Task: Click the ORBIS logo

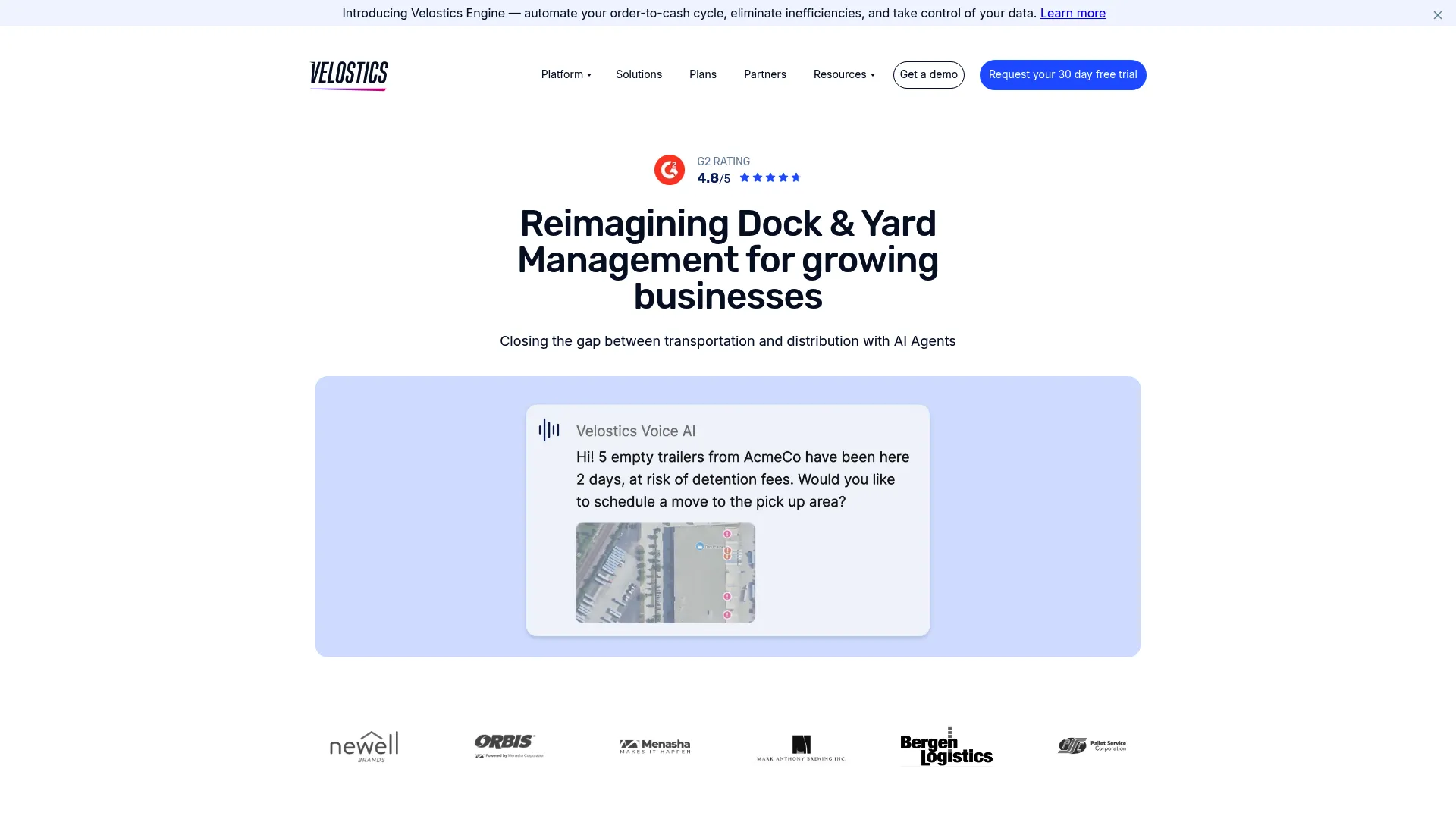Action: 509,745
